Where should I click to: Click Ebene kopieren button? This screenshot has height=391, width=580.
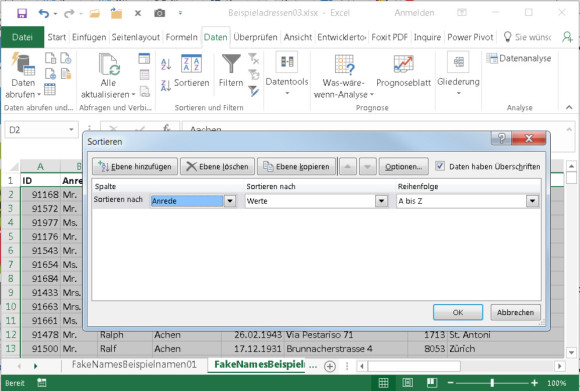coord(296,166)
